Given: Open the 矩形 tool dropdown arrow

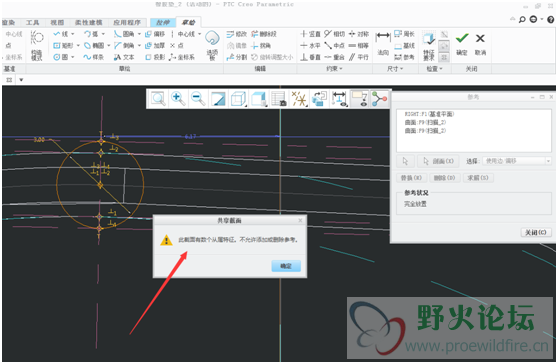Looking at the screenshot, I should pos(78,46).
